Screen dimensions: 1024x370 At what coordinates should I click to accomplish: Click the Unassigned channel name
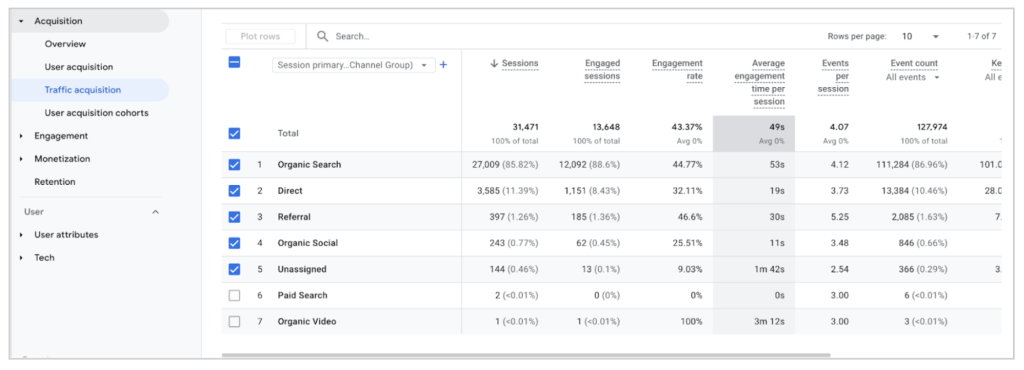coord(302,269)
